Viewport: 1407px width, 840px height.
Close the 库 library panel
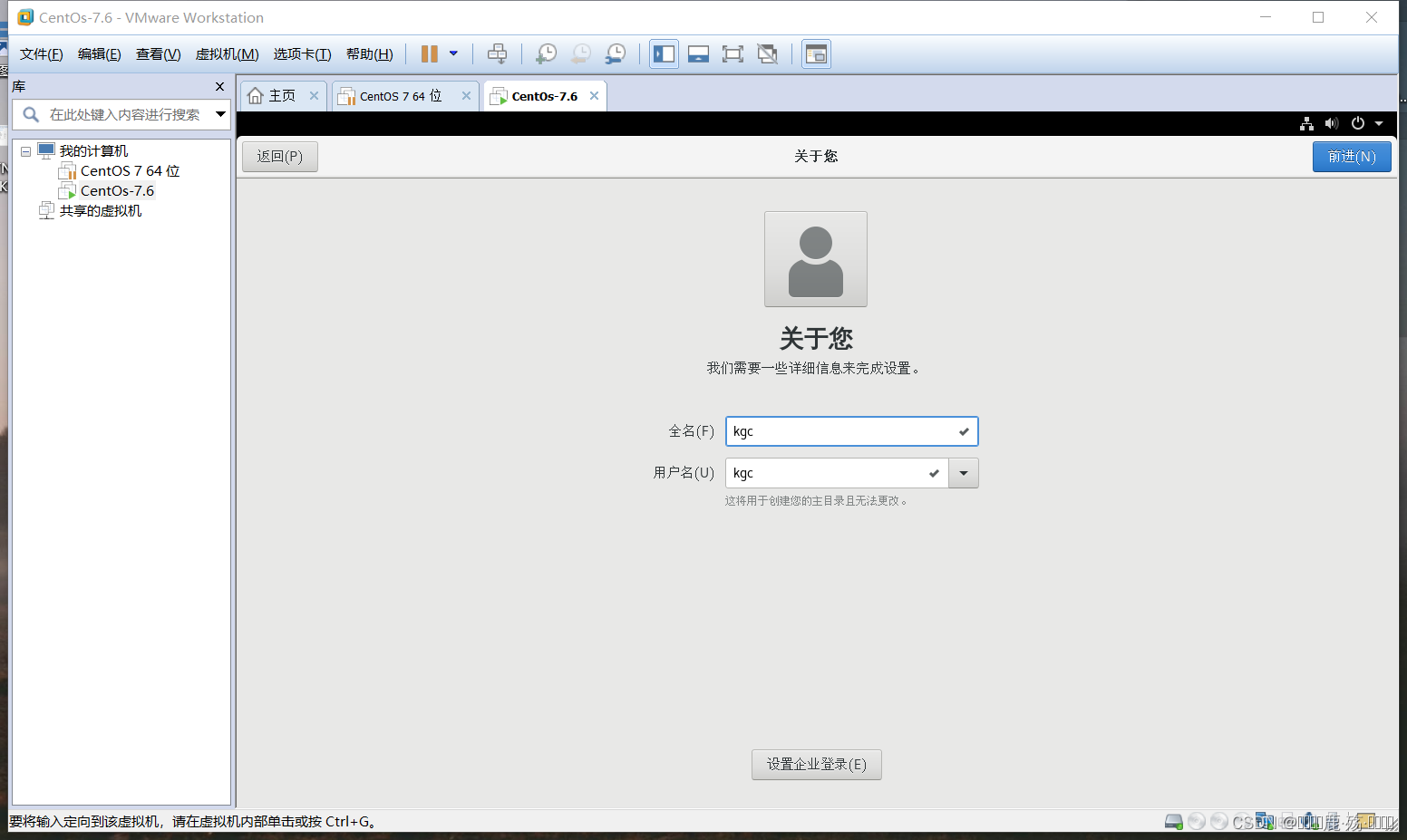[x=219, y=87]
